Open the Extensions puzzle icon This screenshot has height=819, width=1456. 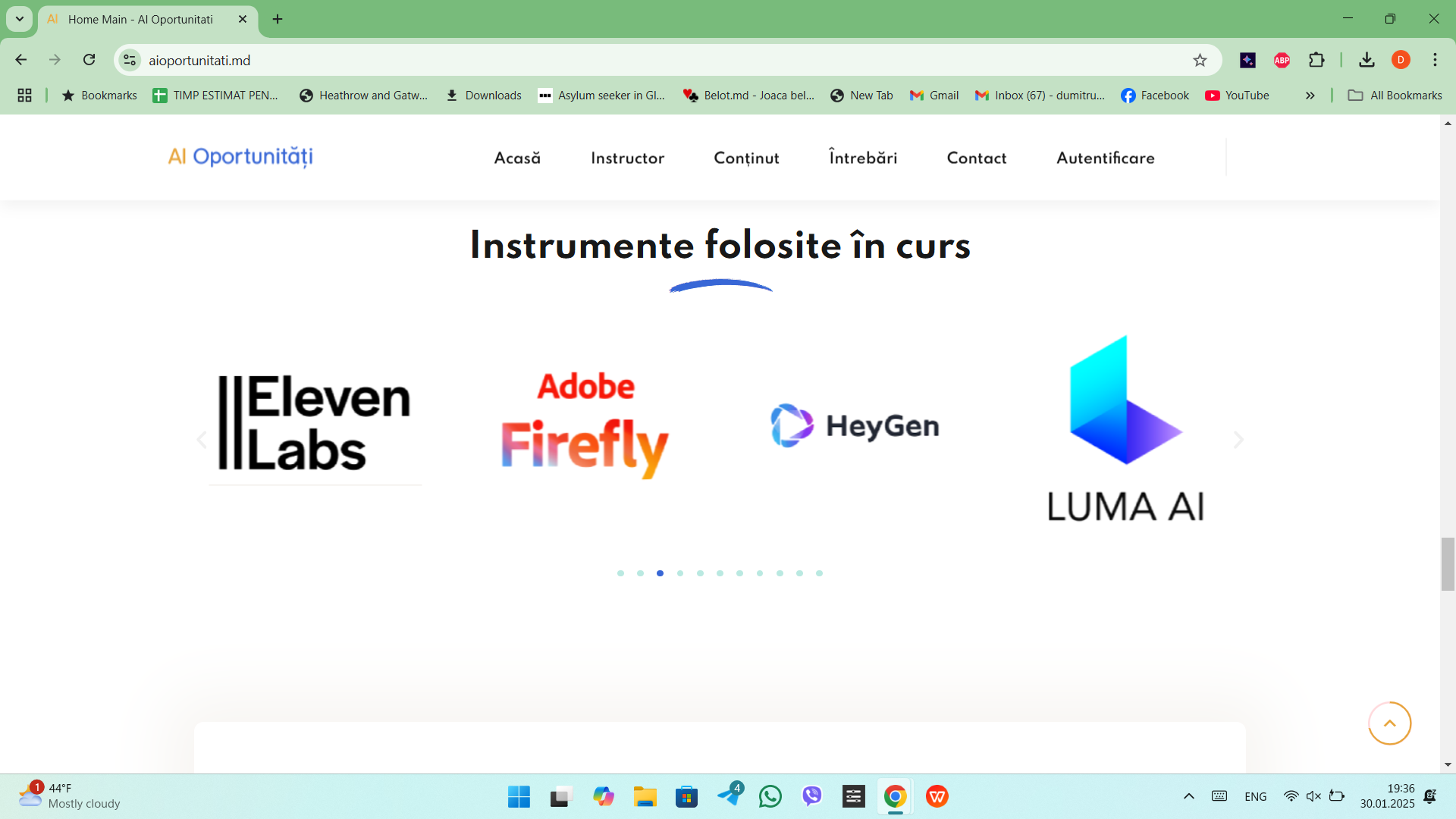click(x=1316, y=60)
